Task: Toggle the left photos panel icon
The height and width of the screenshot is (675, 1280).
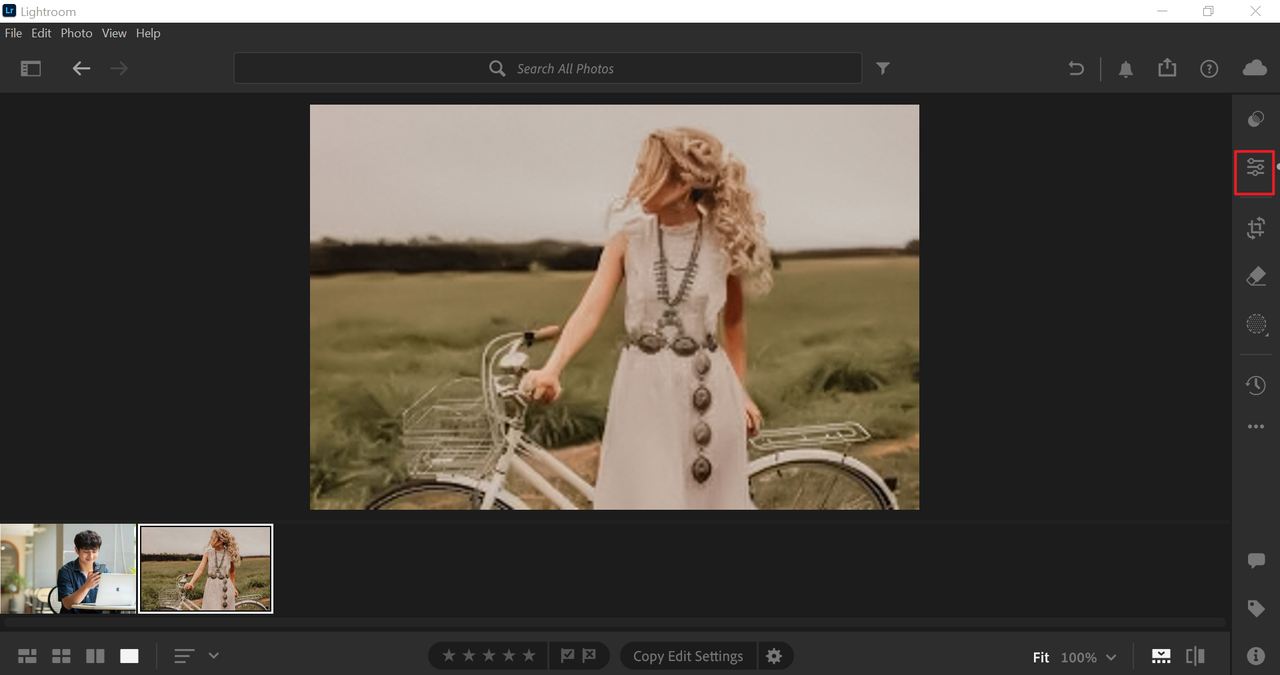Action: click(x=31, y=69)
